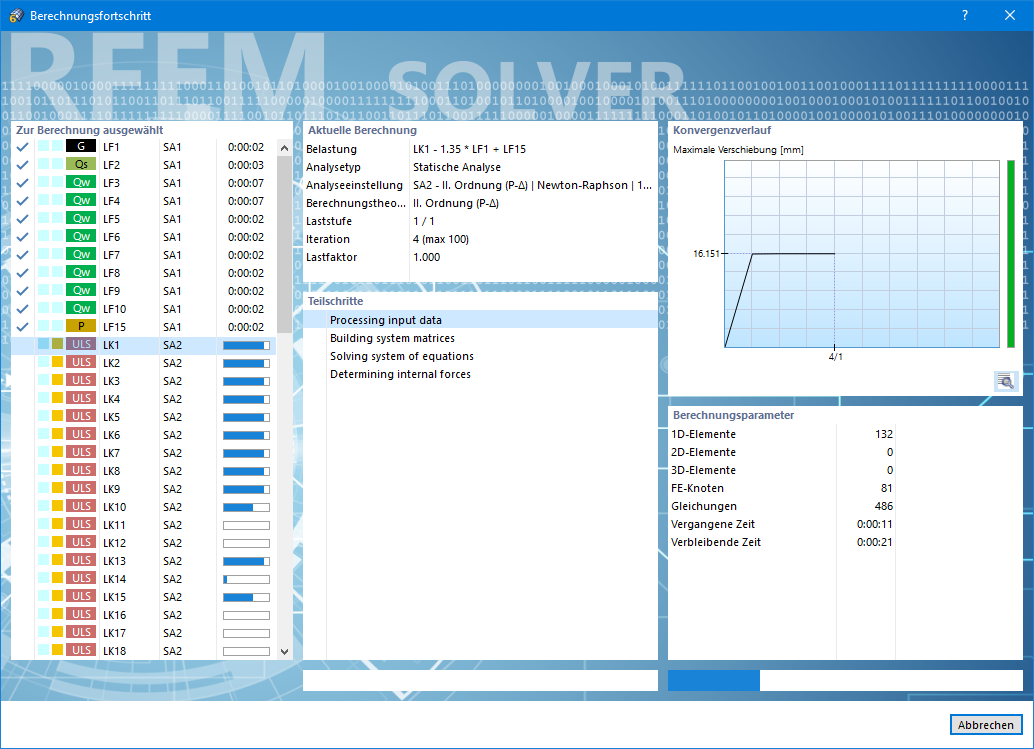Select the LK16 row name
This screenshot has width=1034, height=749.
(114, 615)
